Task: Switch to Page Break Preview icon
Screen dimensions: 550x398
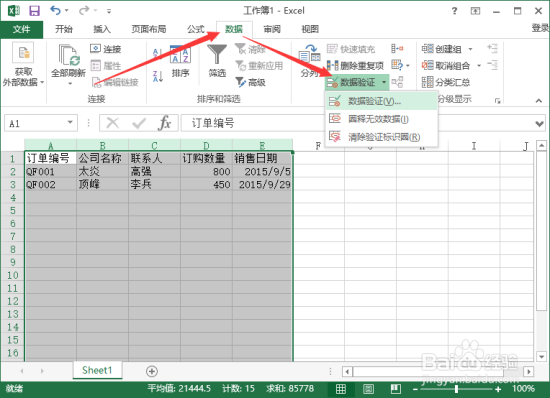Action: click(x=396, y=389)
